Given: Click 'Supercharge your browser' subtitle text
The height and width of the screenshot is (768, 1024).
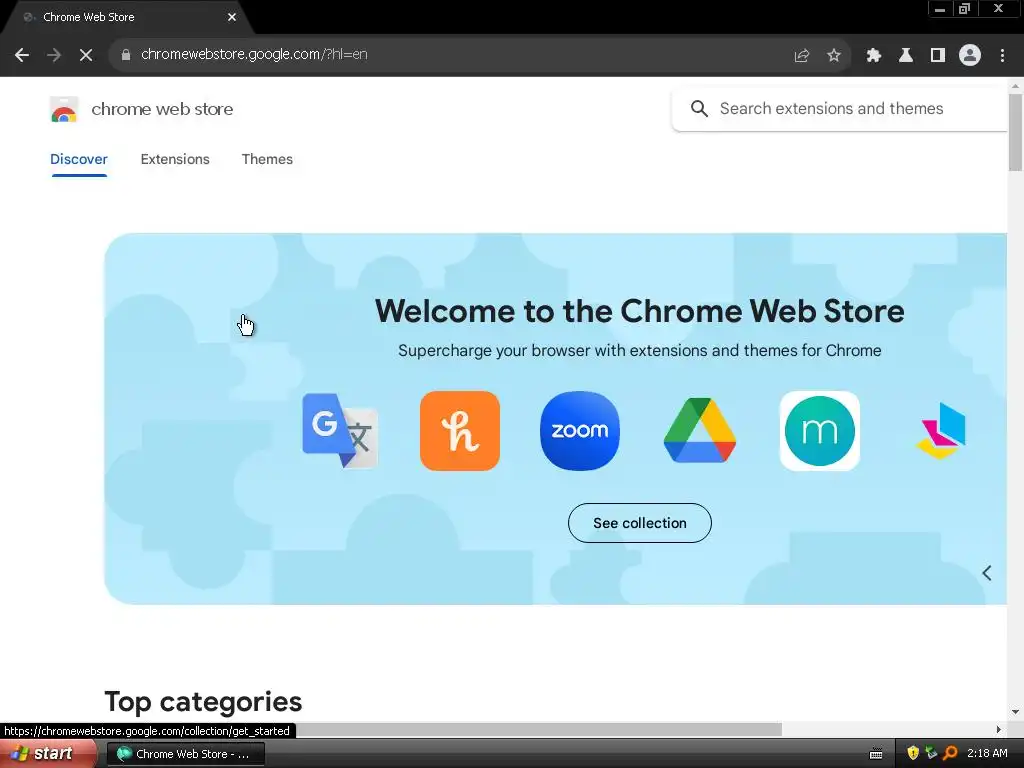Looking at the screenshot, I should coord(639,351).
